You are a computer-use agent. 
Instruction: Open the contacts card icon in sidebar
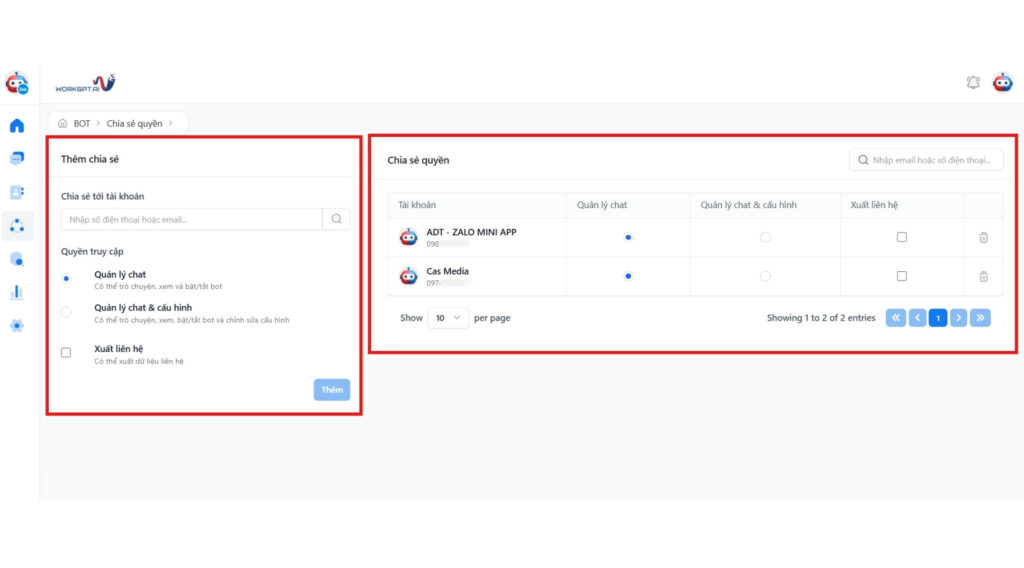tap(17, 192)
